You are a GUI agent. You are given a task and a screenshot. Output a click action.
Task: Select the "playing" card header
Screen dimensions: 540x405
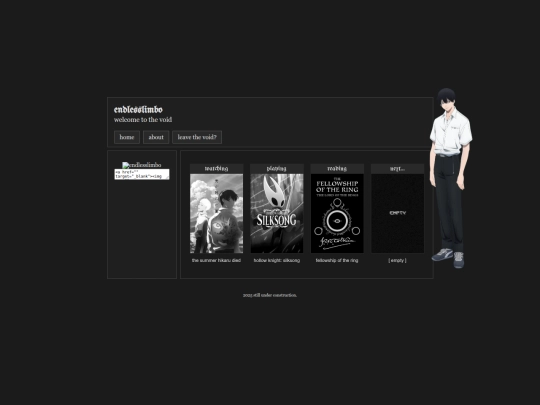(x=277, y=169)
